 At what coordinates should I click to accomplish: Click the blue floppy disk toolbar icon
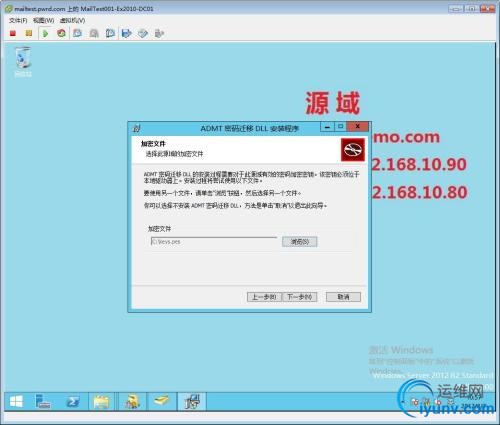pyautogui.click(x=127, y=33)
